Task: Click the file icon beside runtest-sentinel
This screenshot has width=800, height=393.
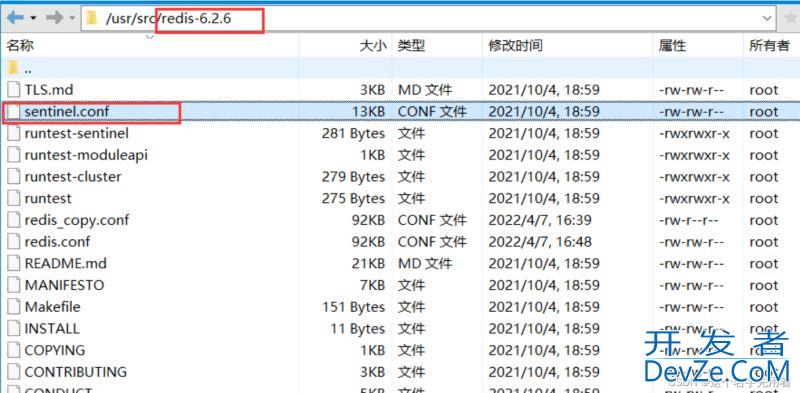Action: [x=14, y=133]
